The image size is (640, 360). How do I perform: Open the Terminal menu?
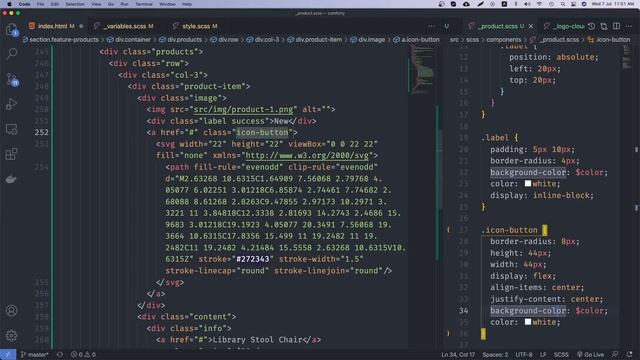(144, 4)
